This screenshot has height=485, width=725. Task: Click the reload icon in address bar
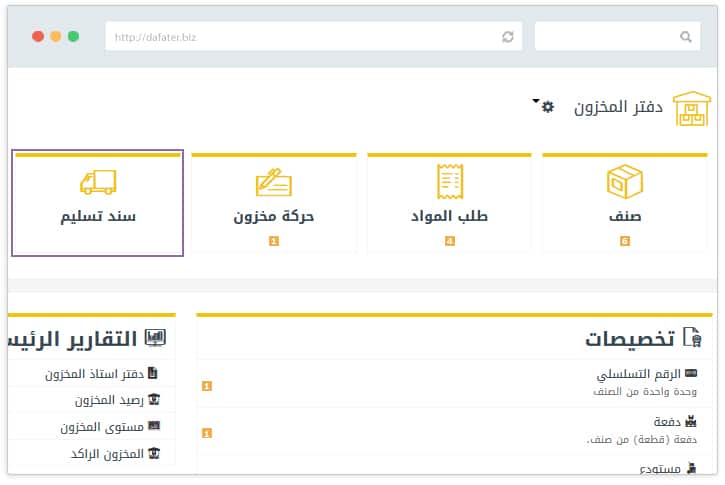(508, 37)
